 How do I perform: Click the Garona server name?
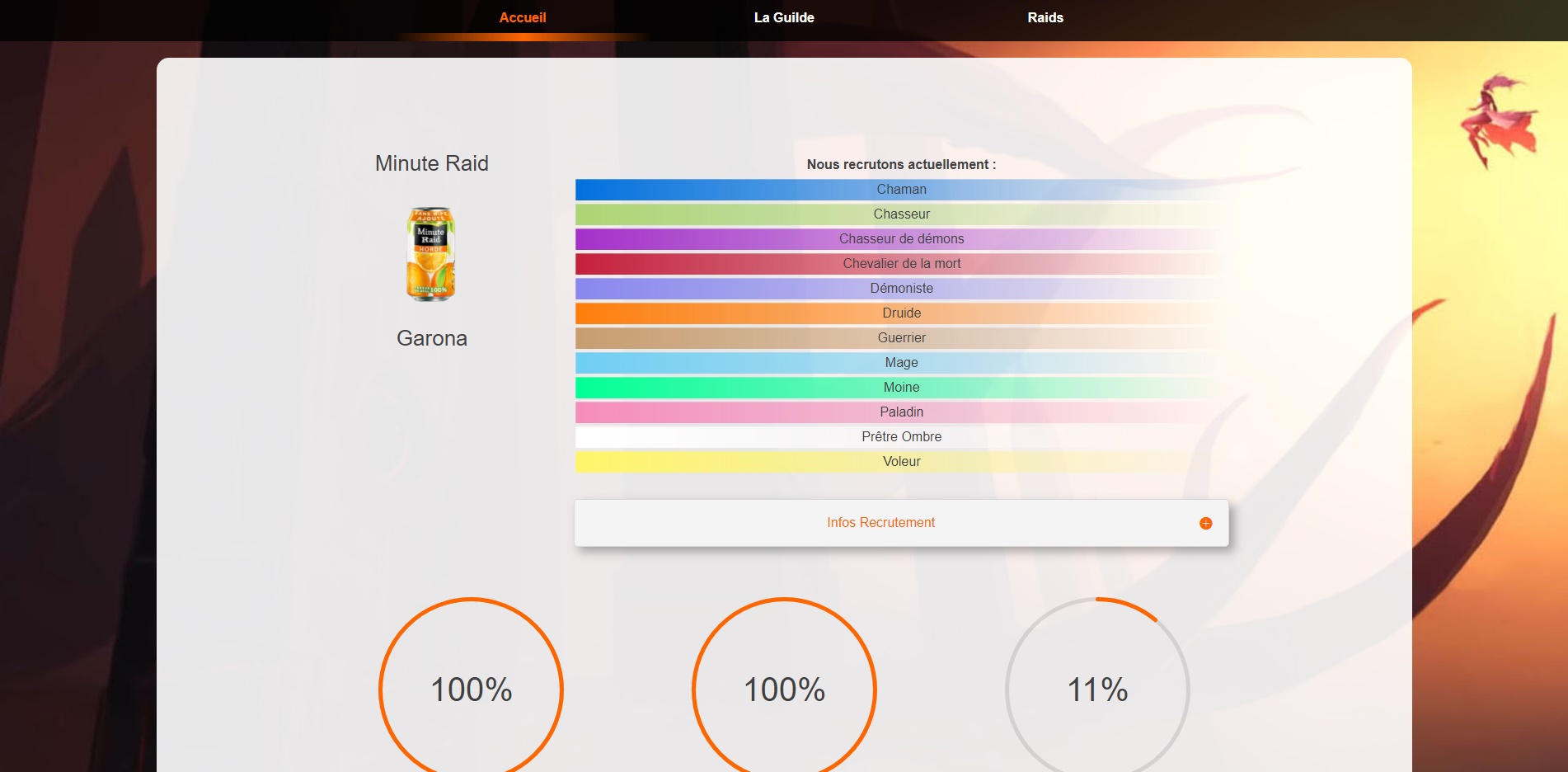tap(432, 338)
